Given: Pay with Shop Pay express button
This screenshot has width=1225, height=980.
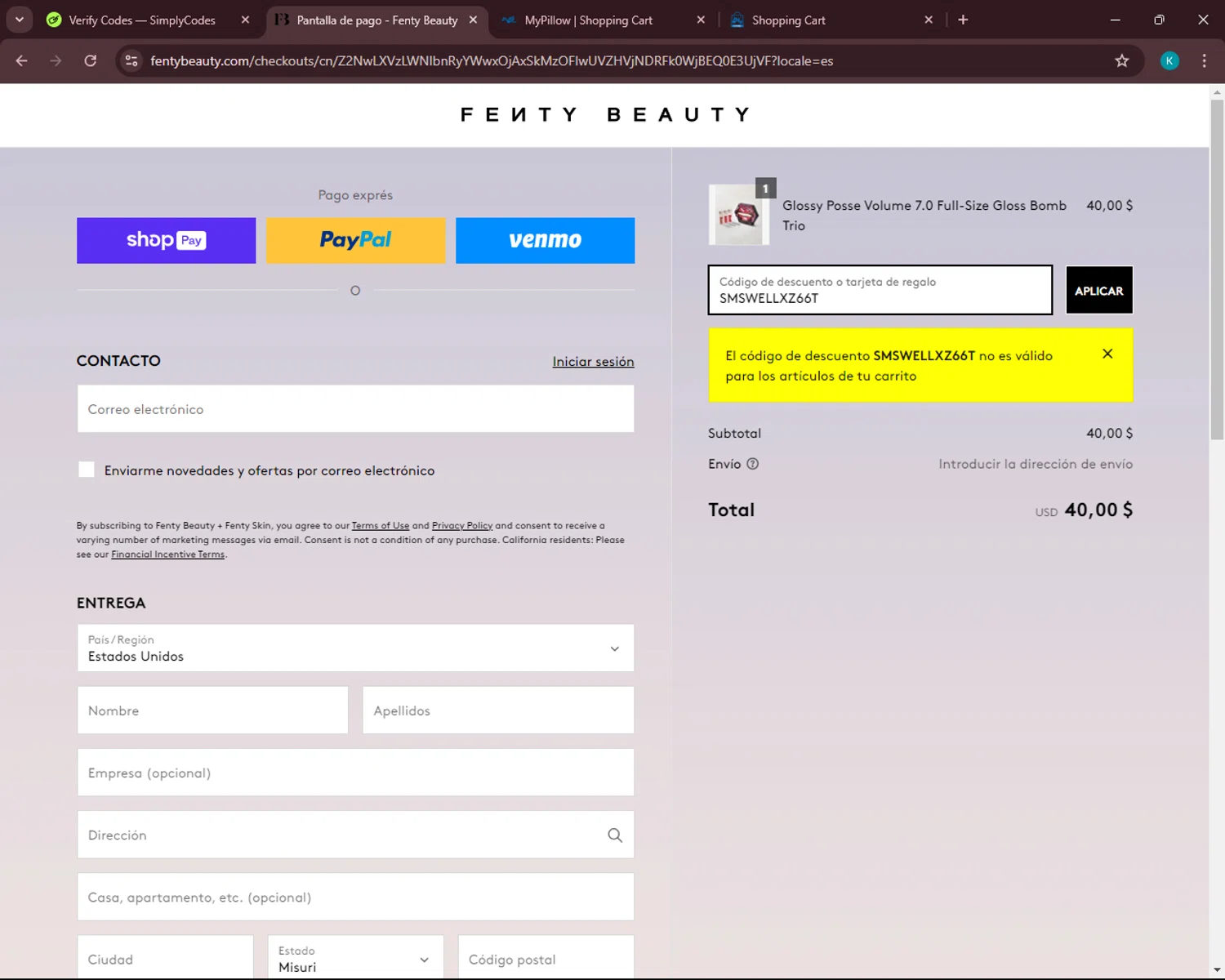Looking at the screenshot, I should coord(167,240).
